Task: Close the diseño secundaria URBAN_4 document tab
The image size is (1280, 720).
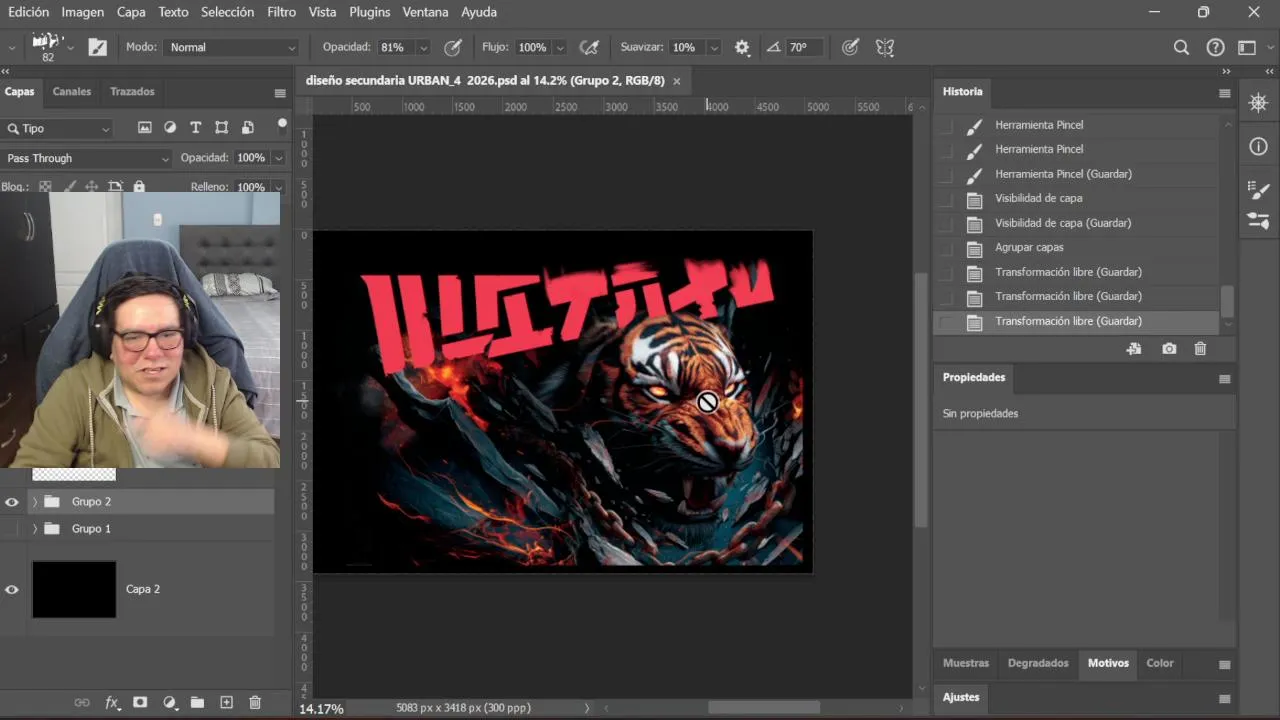Action: (x=677, y=80)
